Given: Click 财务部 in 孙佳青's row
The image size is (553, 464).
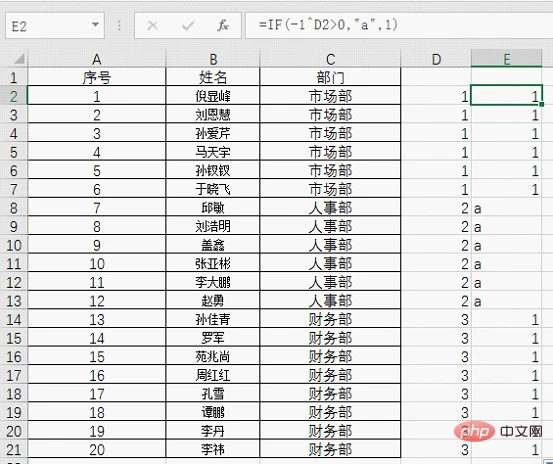Looking at the screenshot, I should point(330,319).
